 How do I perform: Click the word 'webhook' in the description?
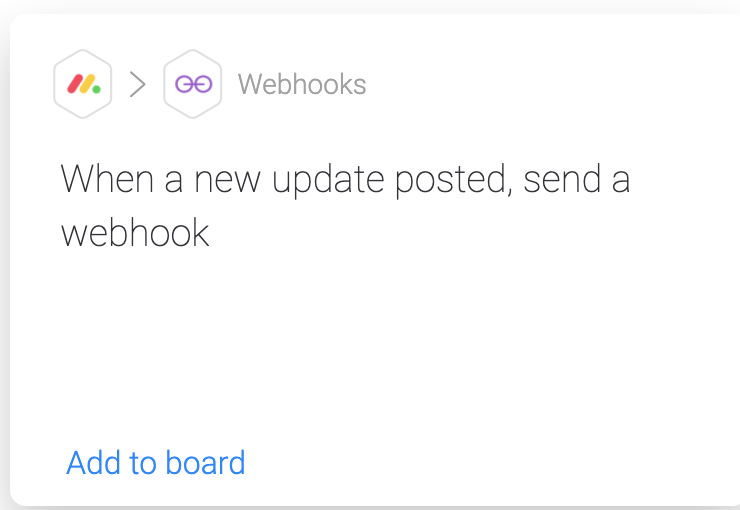pyautogui.click(x=135, y=233)
